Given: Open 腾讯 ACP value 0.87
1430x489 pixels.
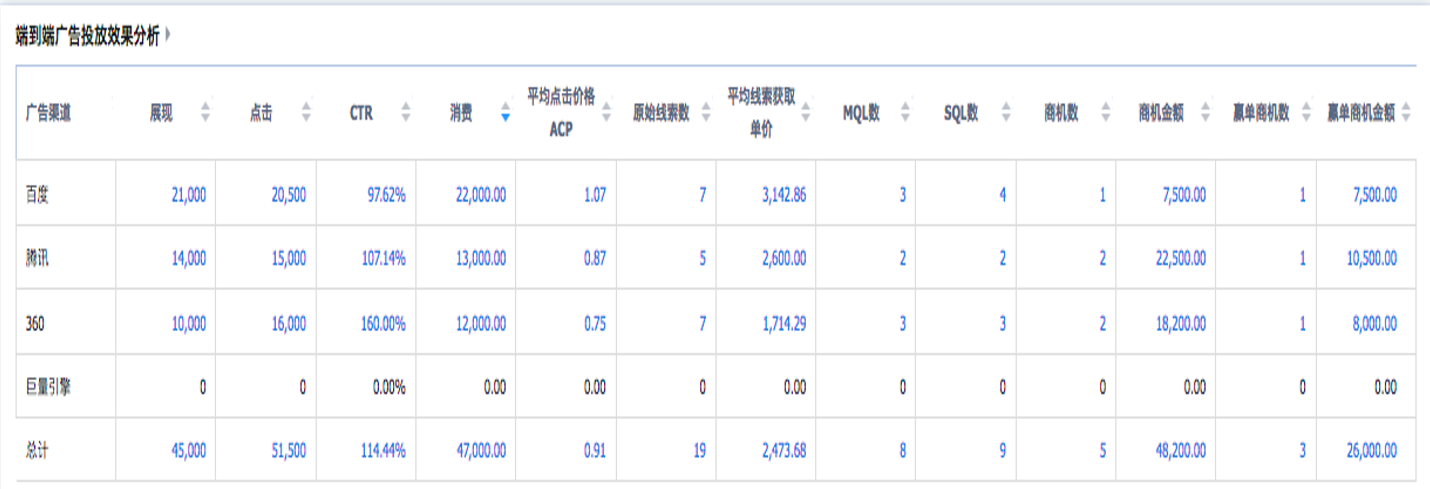Looking at the screenshot, I should tap(595, 258).
